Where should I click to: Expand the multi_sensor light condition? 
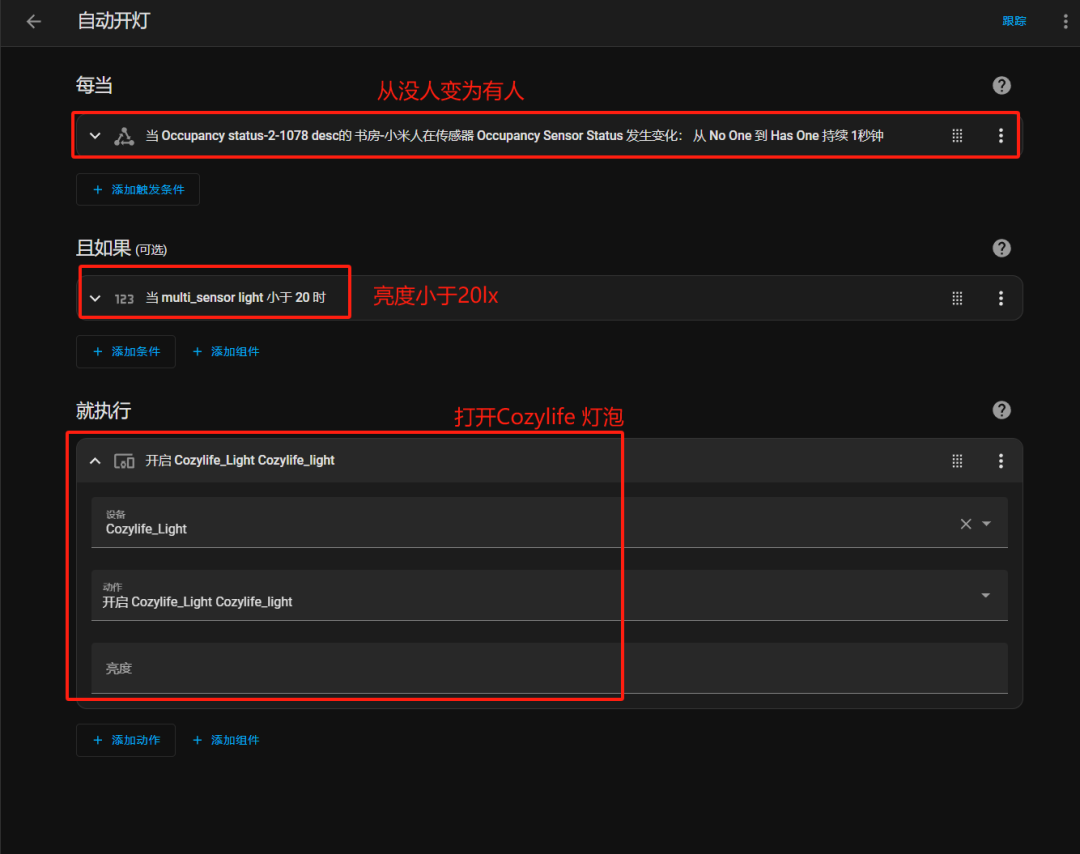click(95, 298)
